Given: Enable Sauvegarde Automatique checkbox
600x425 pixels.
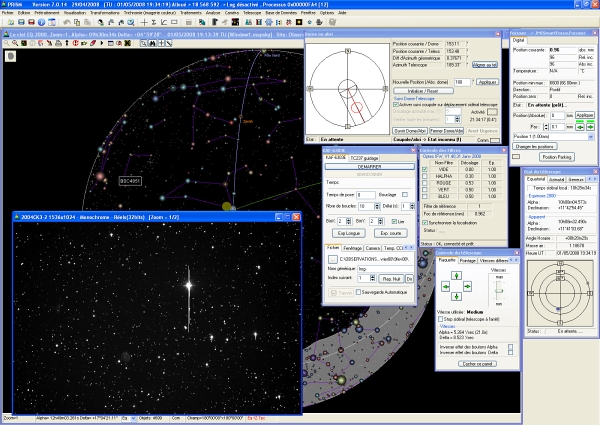Looking at the screenshot, I should tap(359, 292).
